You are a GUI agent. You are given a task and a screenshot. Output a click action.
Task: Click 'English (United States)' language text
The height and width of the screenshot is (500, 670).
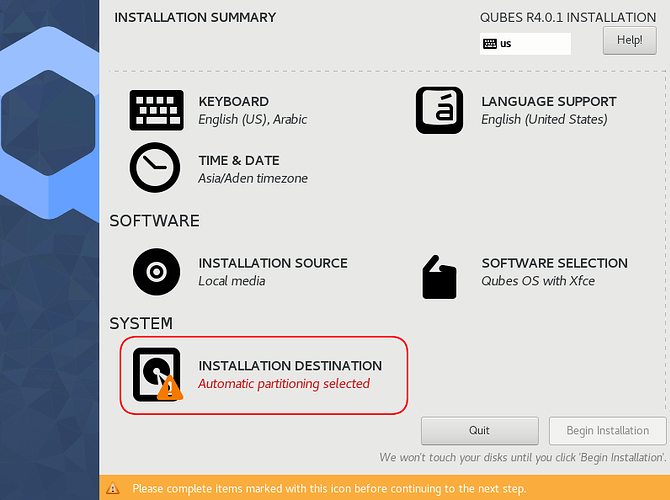544,119
